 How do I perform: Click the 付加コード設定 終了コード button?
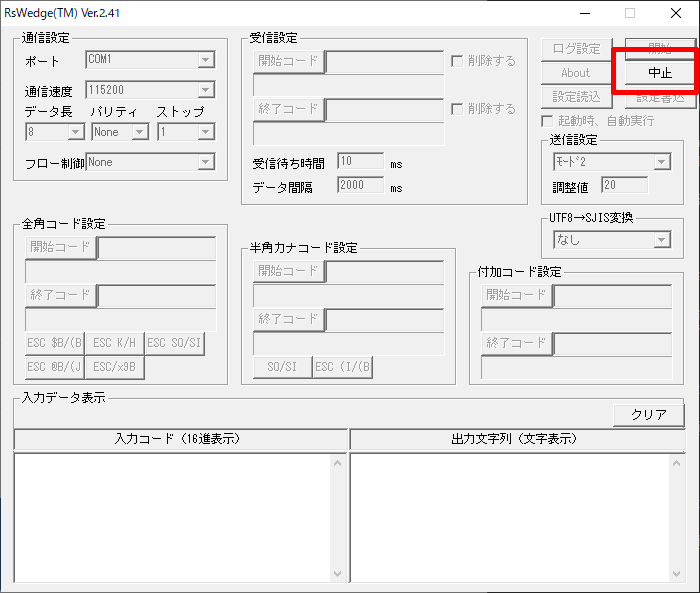(x=517, y=343)
